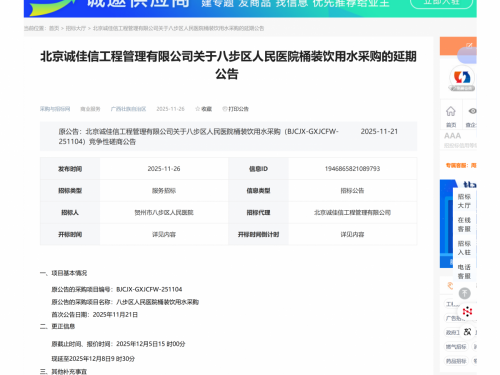
Task: Click the 招标公告 information type cell
Action: 352,191
